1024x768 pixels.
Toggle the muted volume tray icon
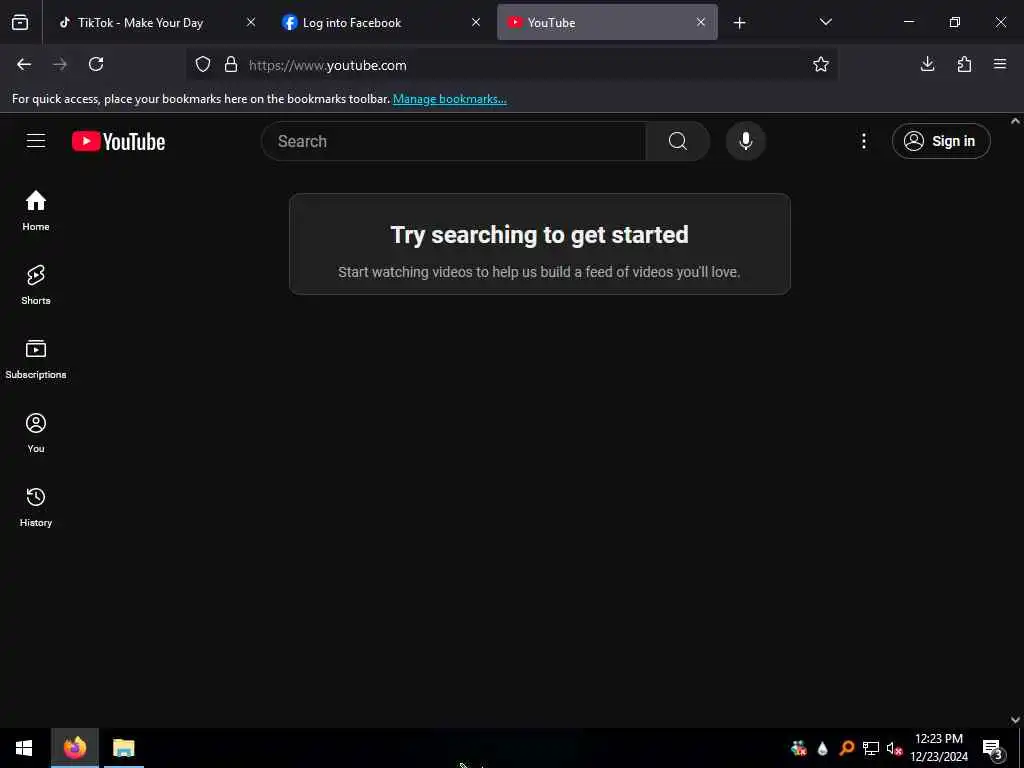894,748
